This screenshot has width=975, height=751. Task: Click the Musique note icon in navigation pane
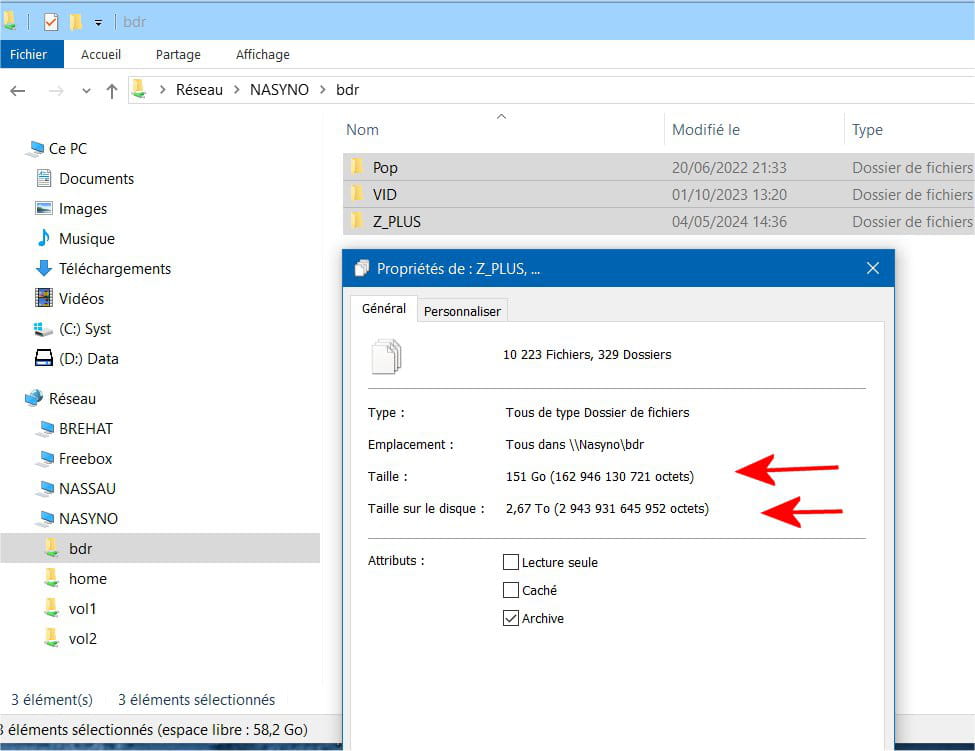point(44,237)
